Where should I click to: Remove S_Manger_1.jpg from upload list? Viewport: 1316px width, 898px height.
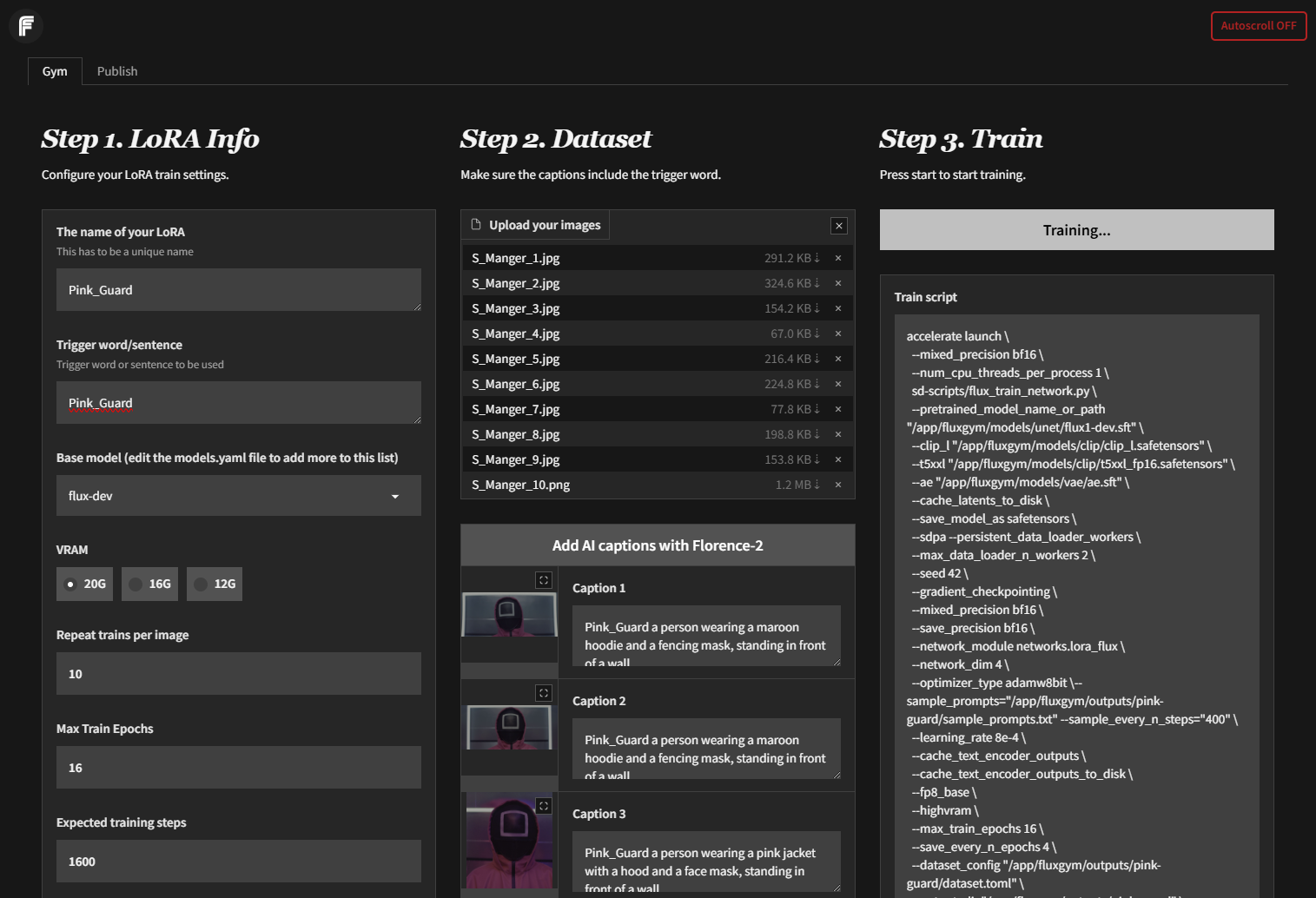[838, 258]
